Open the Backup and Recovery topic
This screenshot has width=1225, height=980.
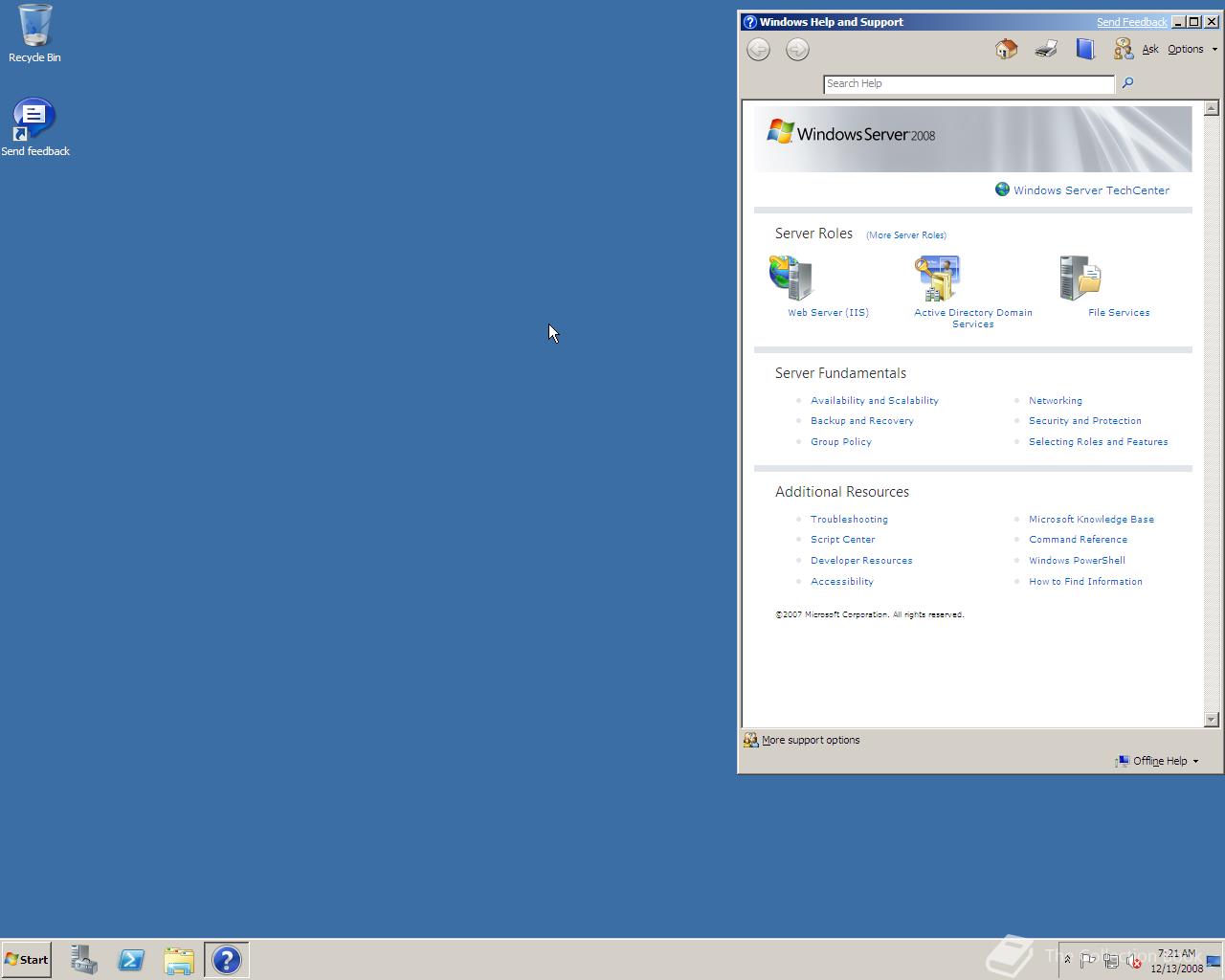(x=861, y=421)
